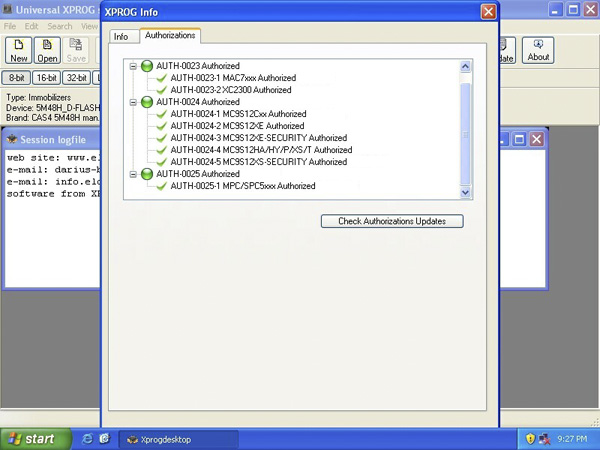Click the New file toolbar icon

tap(19, 50)
